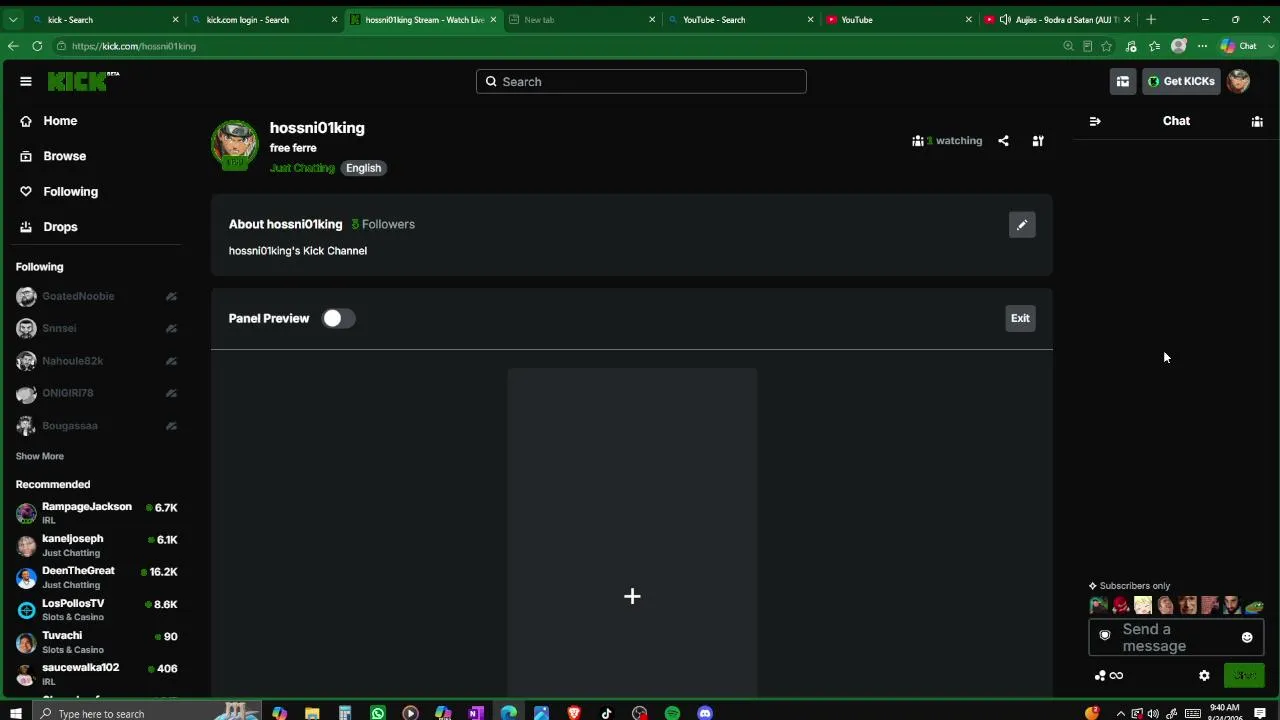
Task: Open Tuvachi recommended channel
Action: (97, 642)
